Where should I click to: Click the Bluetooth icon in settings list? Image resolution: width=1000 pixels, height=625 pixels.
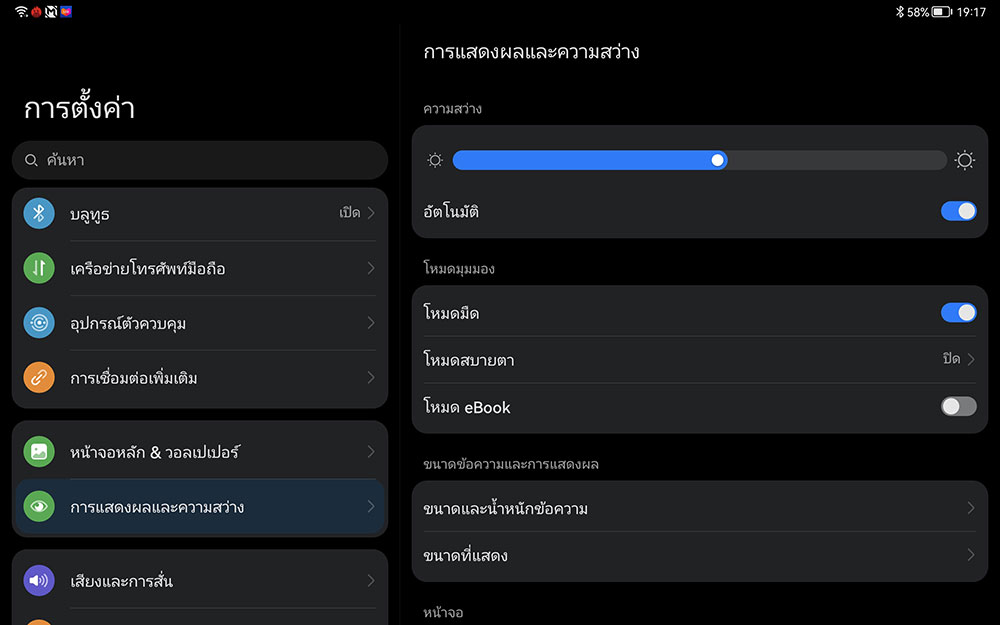pyautogui.click(x=39, y=213)
